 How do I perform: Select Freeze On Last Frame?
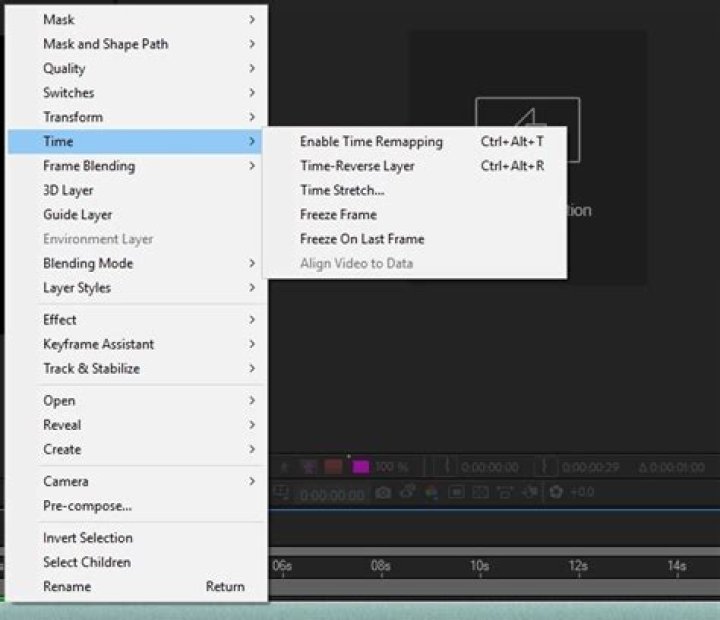coord(362,239)
